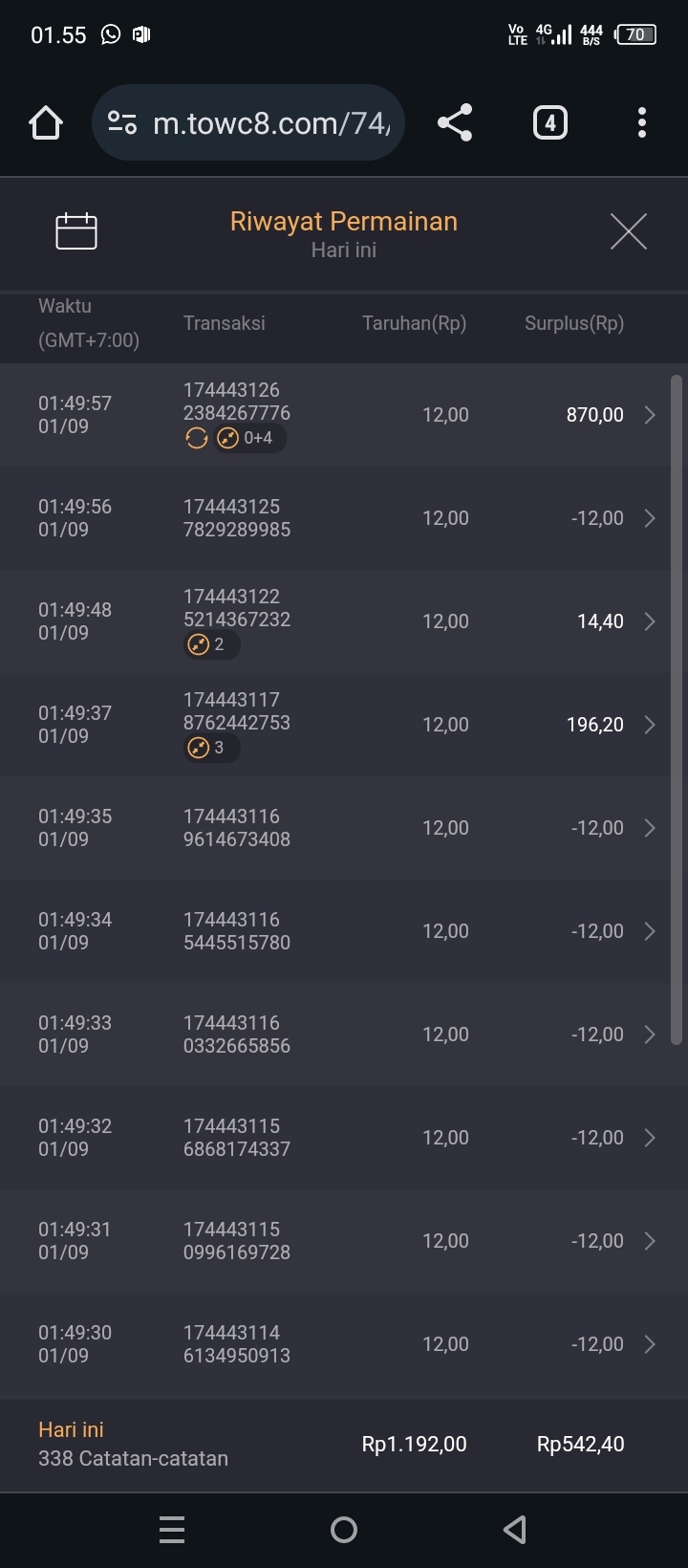This screenshot has width=688, height=1568.
Task: Close the Riwayat Permainan panel
Action: pos(628,231)
